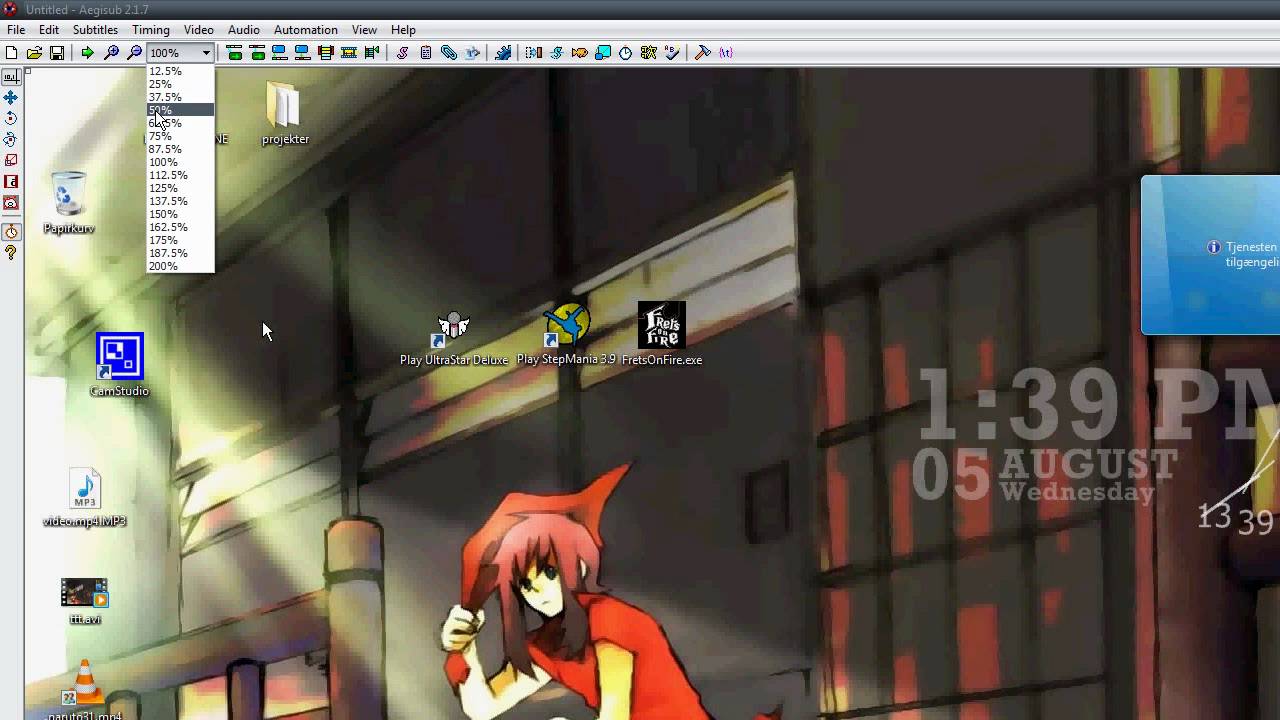The width and height of the screenshot is (1280, 720).
Task: Snap subtitles to scene filmstrip icon
Action: 349,53
